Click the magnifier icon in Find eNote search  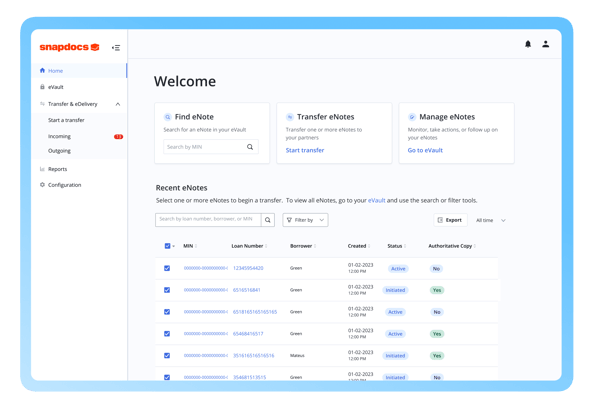tap(250, 147)
